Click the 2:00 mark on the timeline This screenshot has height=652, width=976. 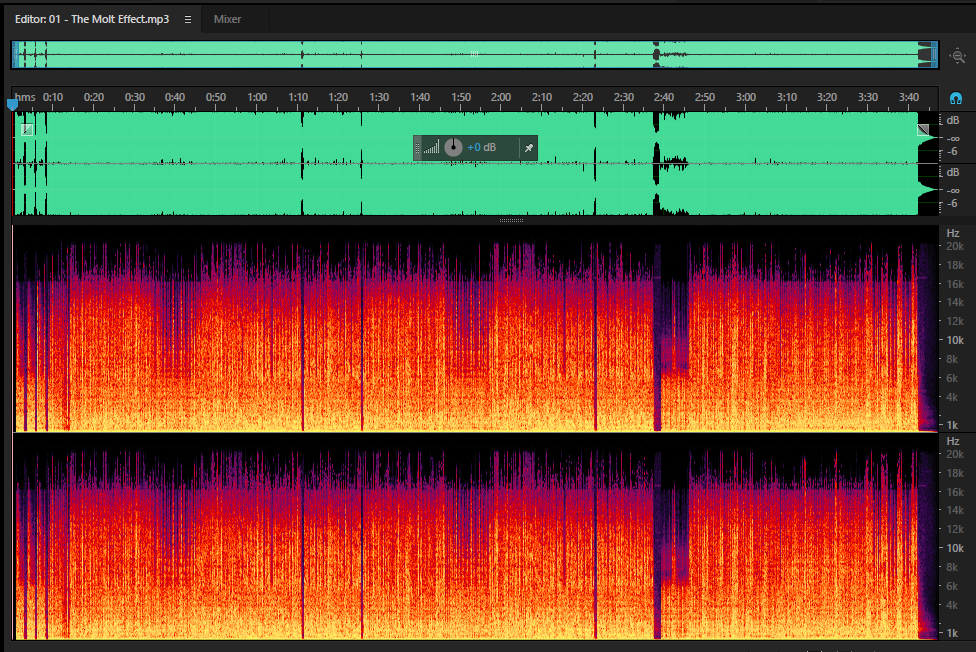click(501, 97)
